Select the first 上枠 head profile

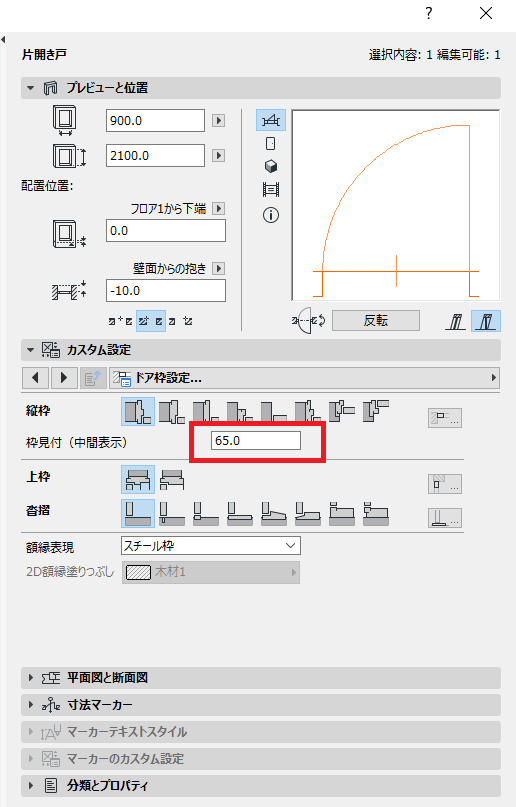(x=138, y=479)
